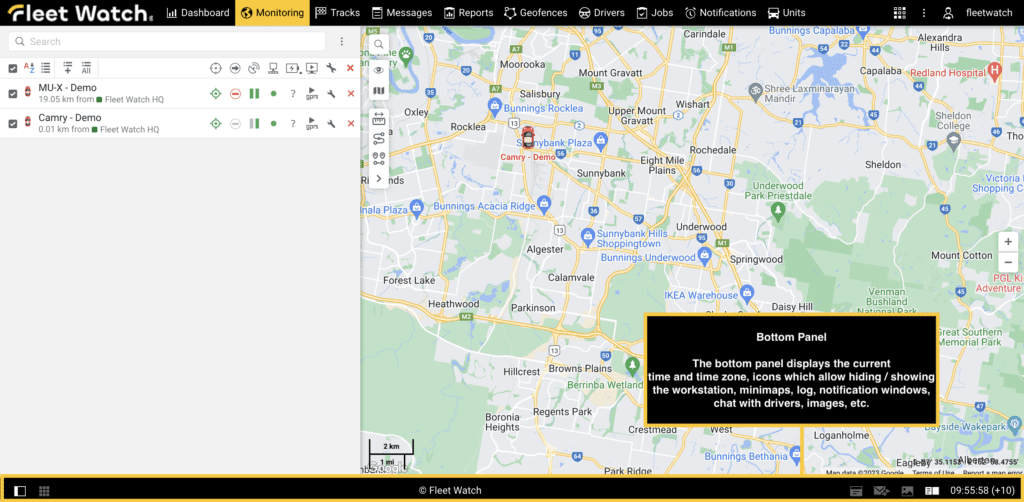The height and width of the screenshot is (502, 1024).
Task: Open the routing tool on map toolbar
Action: (378, 138)
